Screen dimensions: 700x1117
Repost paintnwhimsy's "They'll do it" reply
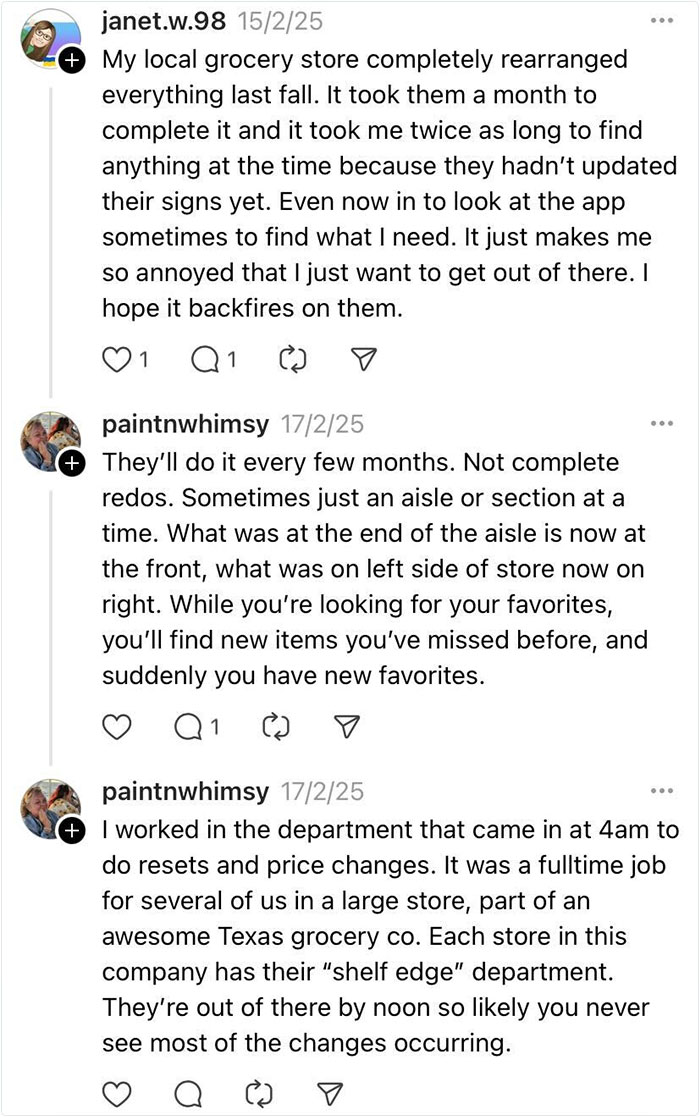[273, 727]
